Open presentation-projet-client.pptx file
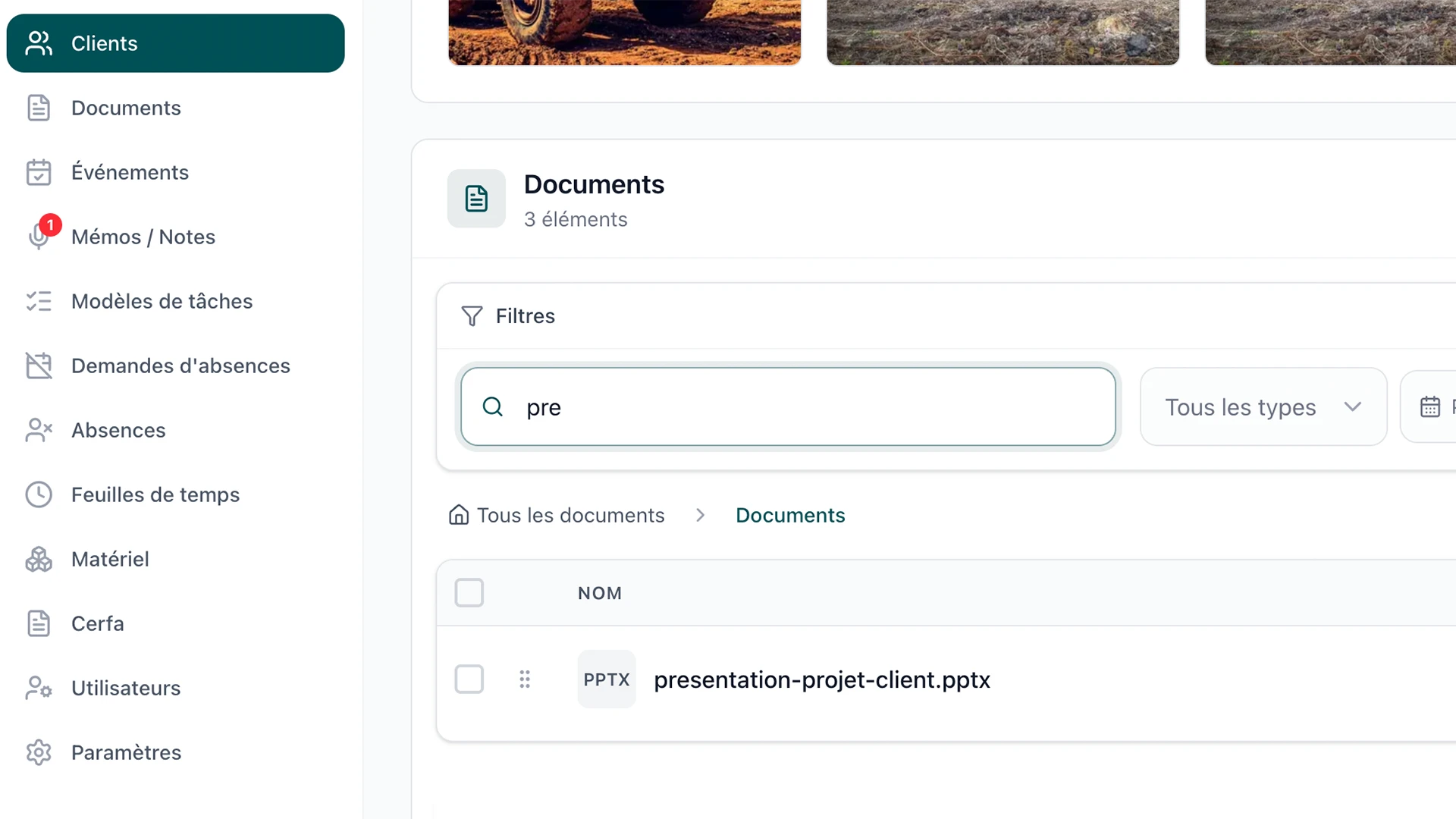 click(x=822, y=679)
